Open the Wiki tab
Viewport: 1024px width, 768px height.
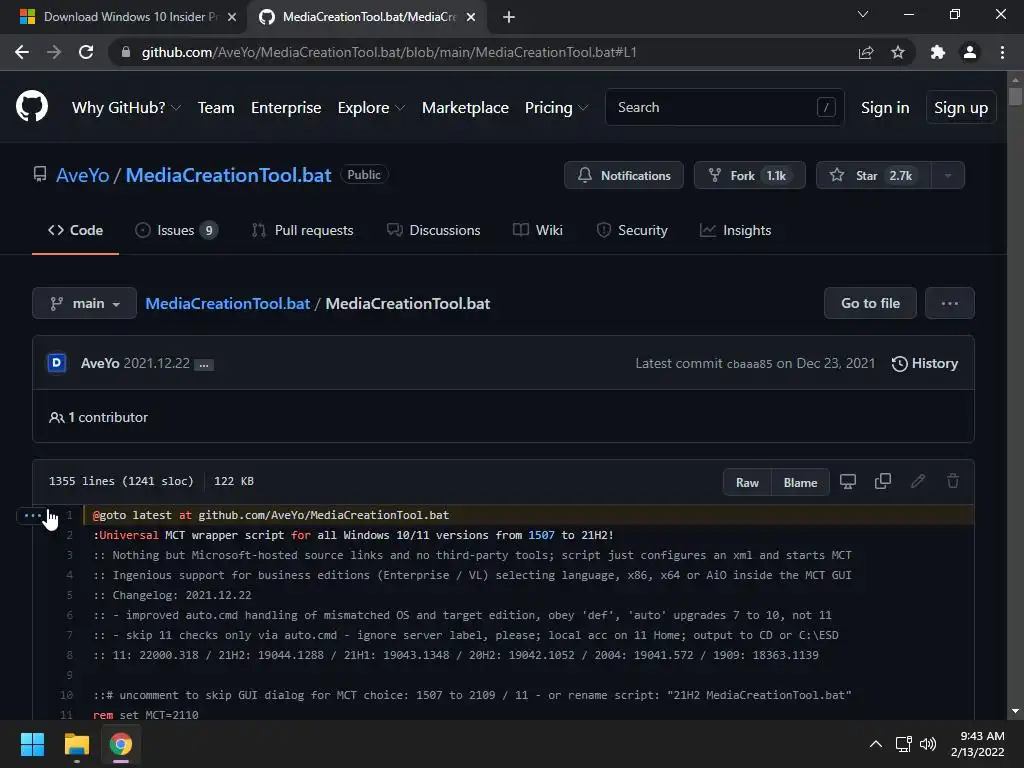(537, 230)
